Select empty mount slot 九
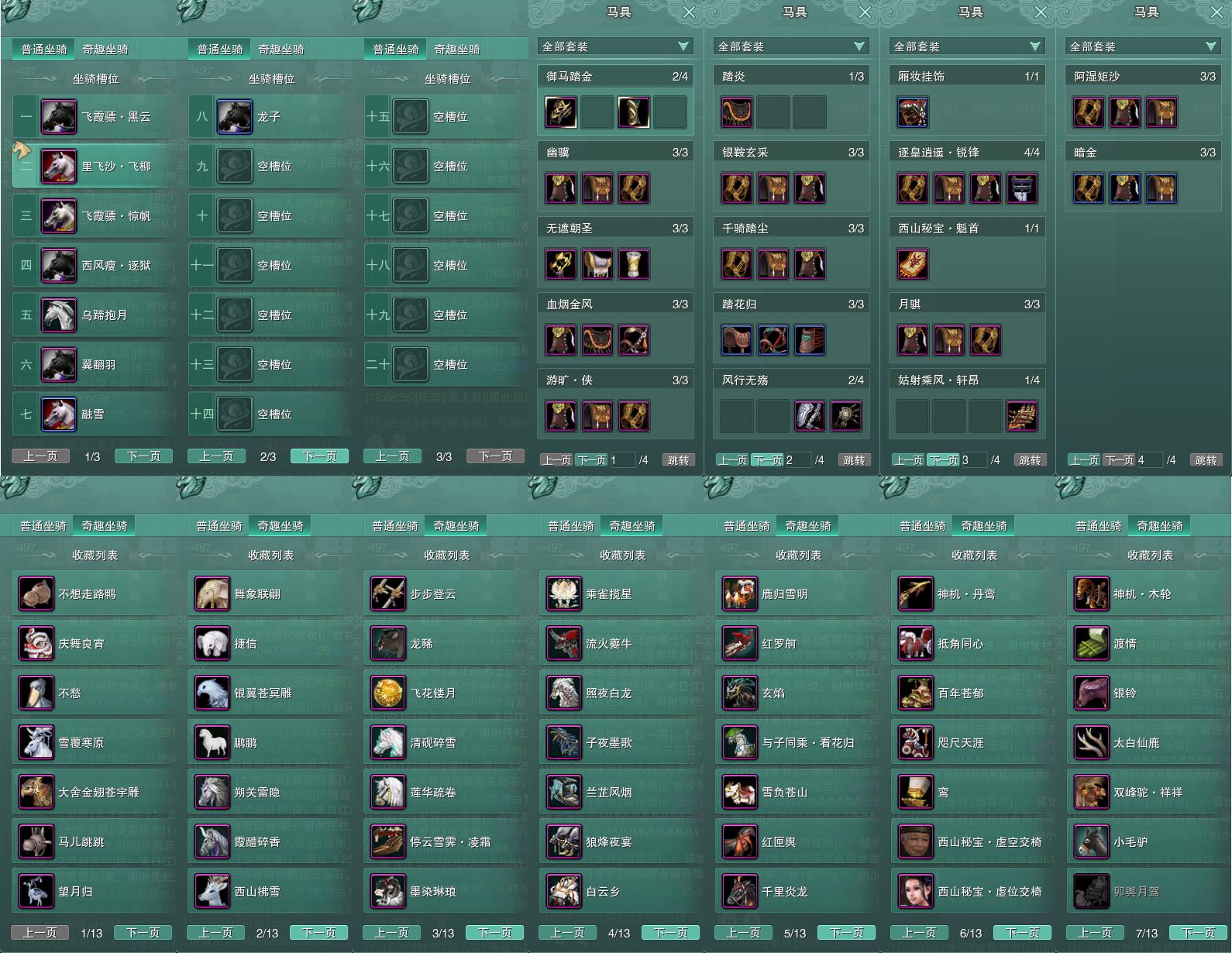 click(x=270, y=166)
